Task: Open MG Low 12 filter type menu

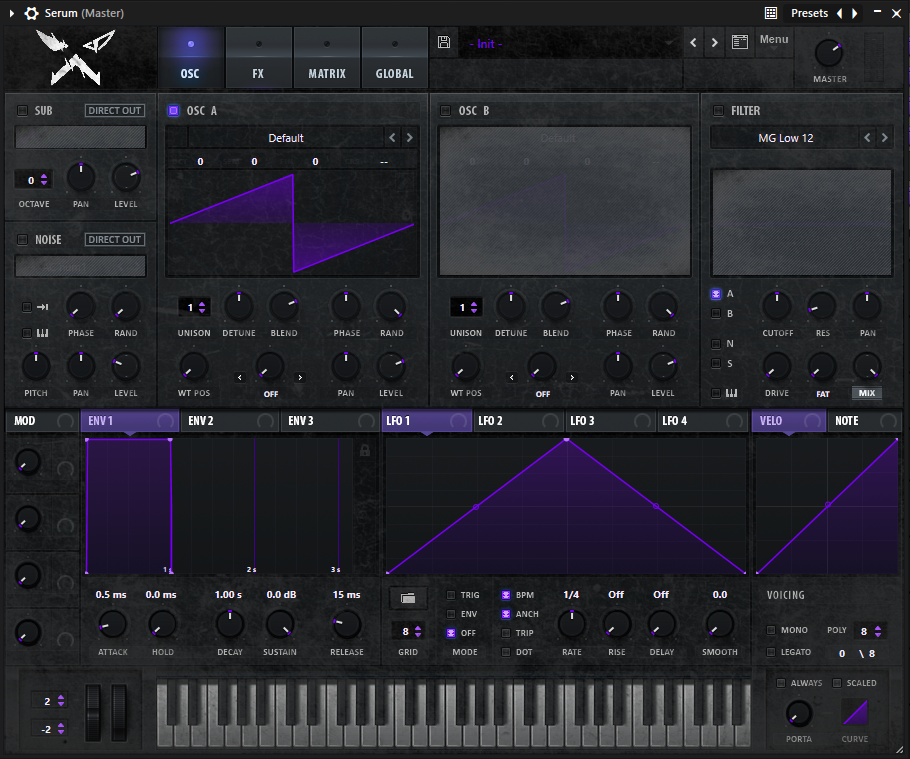Action: tap(785, 138)
